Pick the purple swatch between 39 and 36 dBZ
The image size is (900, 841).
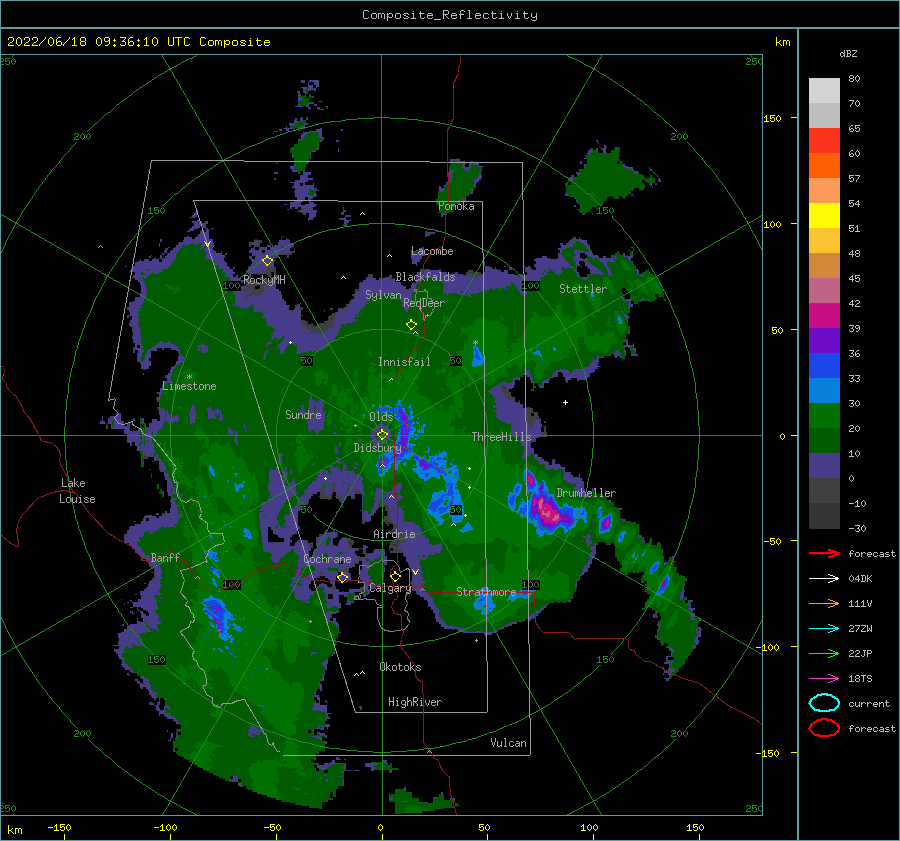(824, 341)
